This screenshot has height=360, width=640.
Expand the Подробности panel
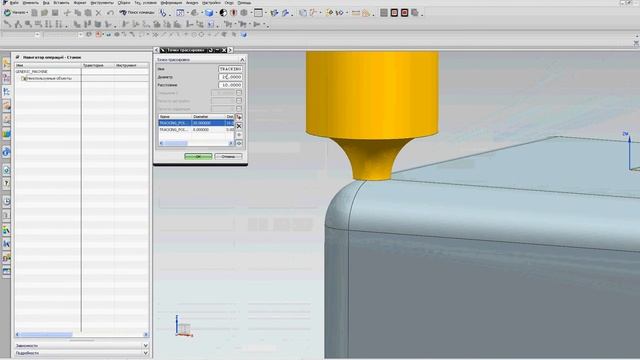[82, 353]
